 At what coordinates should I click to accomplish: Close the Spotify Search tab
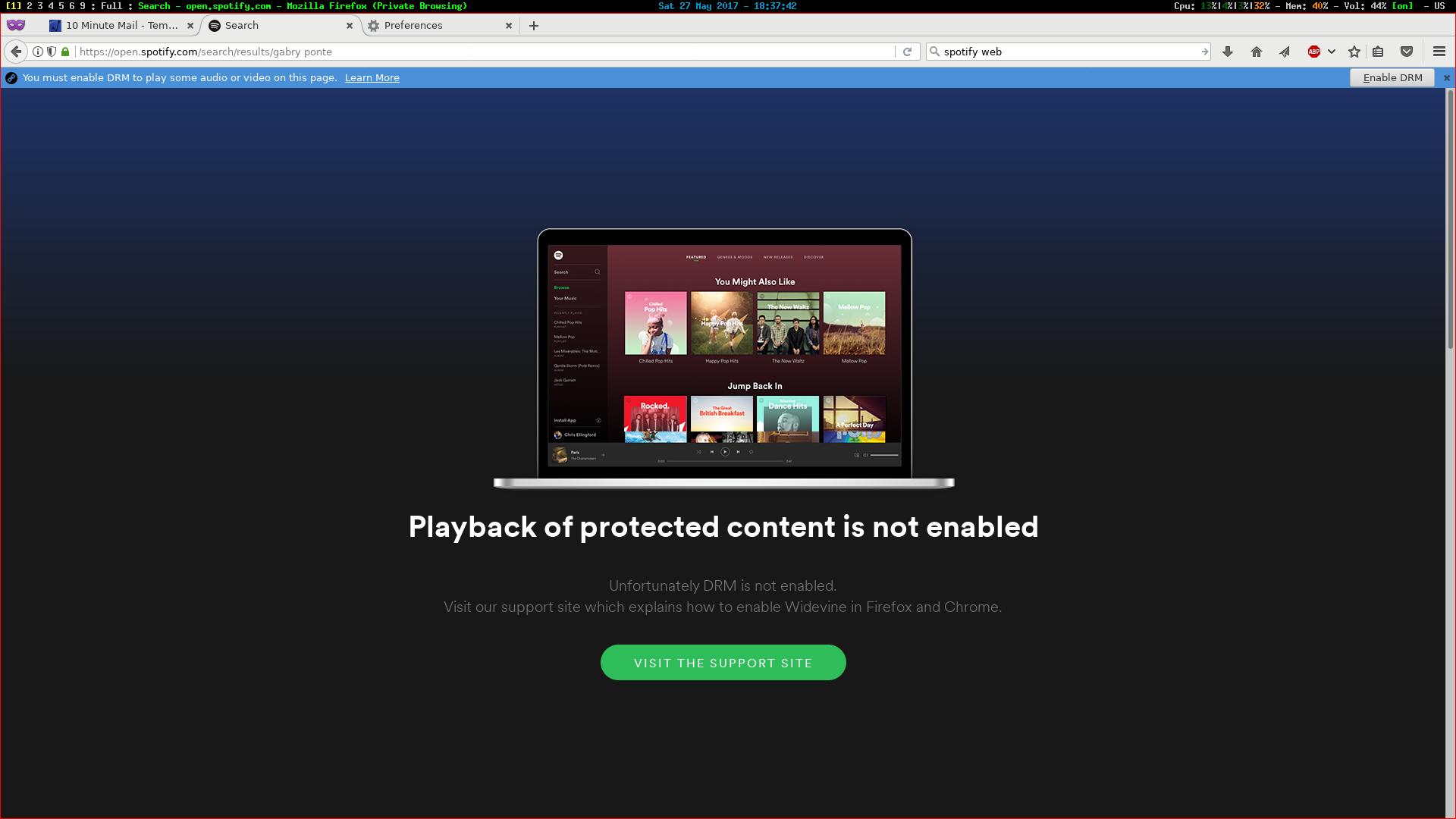[350, 26]
